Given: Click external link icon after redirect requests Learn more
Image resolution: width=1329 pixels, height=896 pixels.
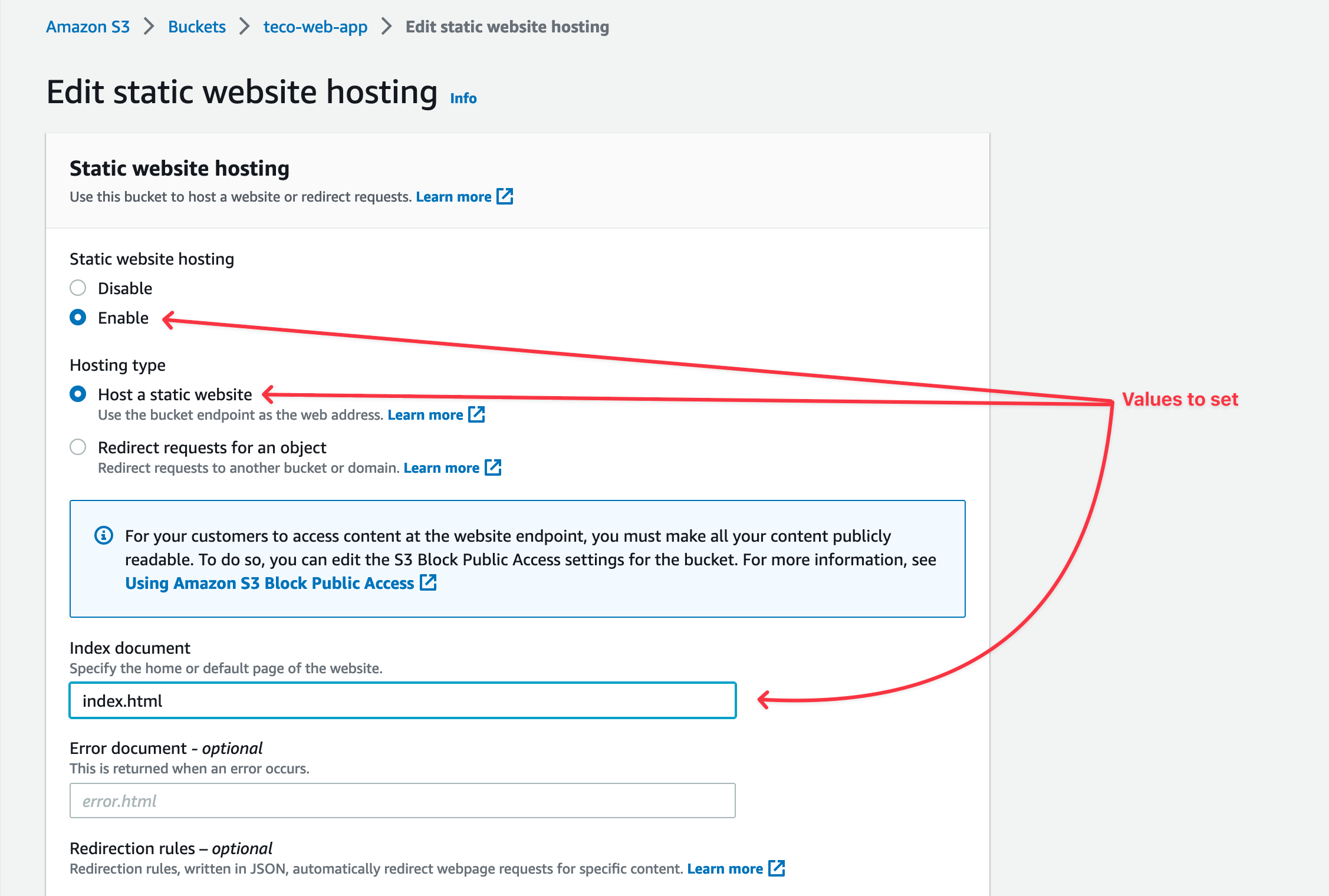Looking at the screenshot, I should tap(493, 467).
